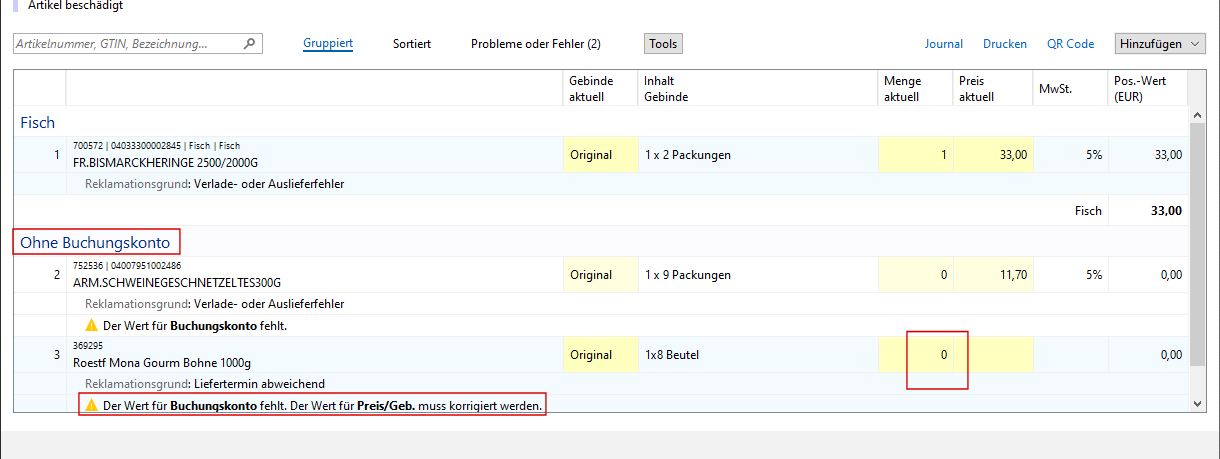Collapse the Ohne Buchungskonto group
This screenshot has height=459, width=1220.
tap(97, 242)
